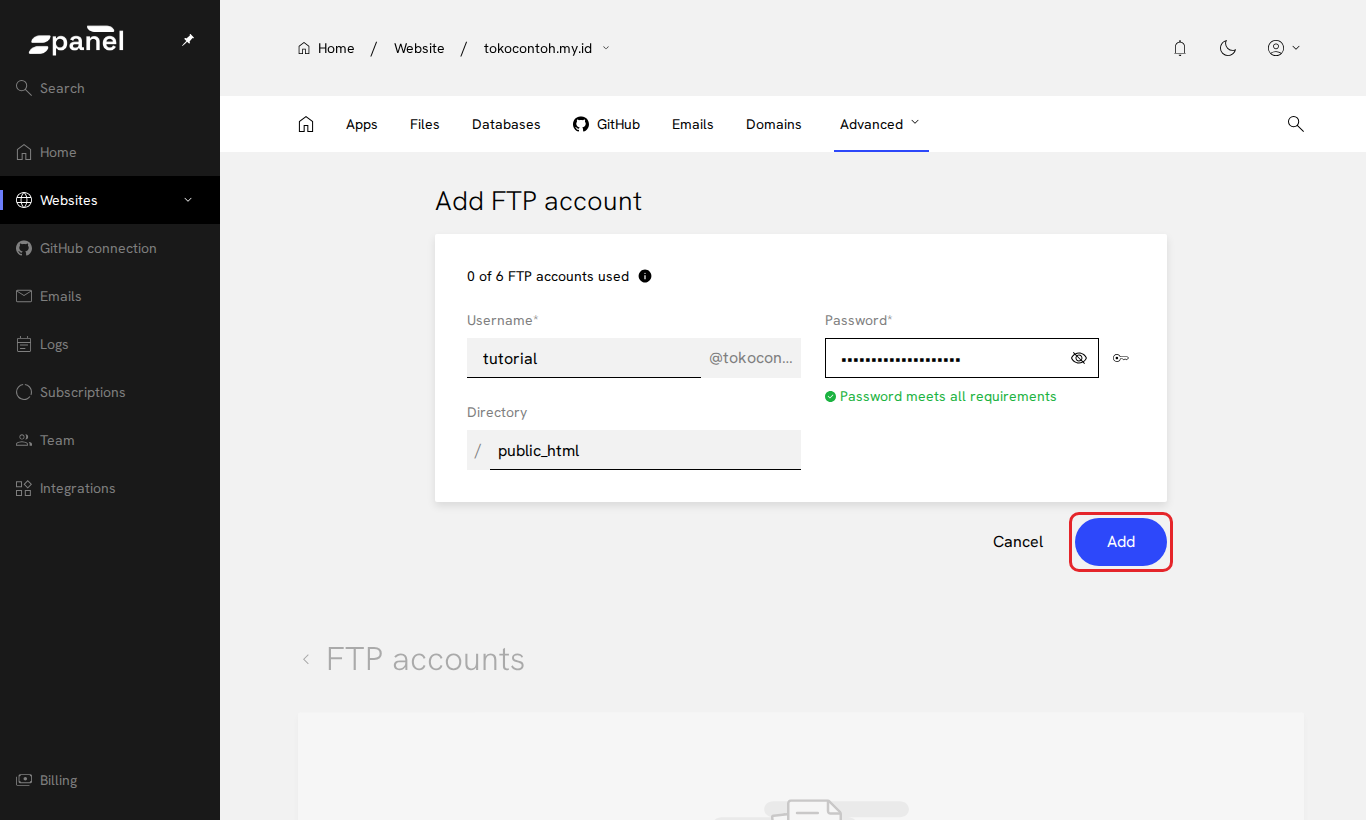Open Billing in the sidebar
Screen dimensions: 1366x820
(110, 780)
